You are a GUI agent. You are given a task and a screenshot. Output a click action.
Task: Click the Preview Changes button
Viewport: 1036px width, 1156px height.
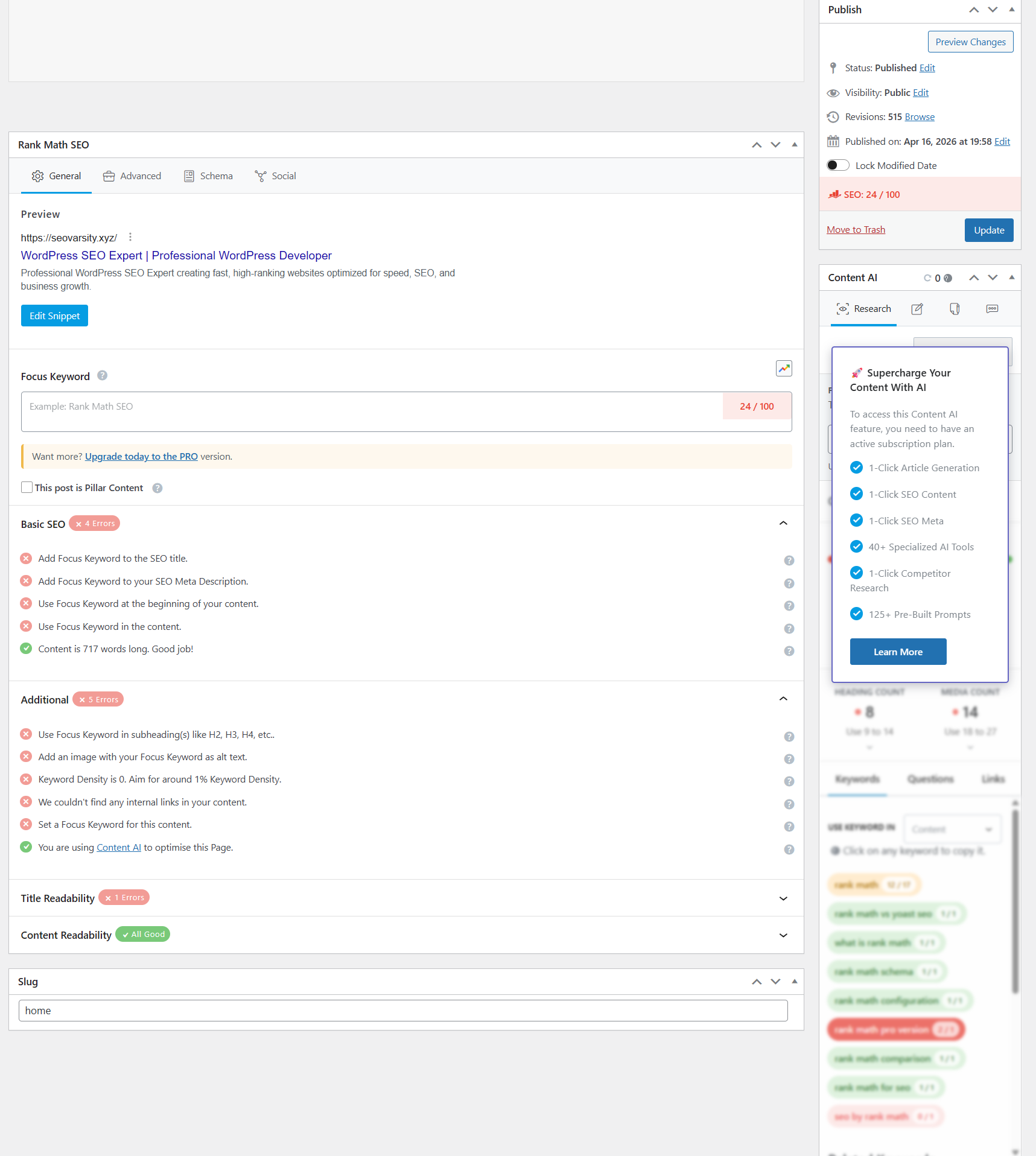970,42
